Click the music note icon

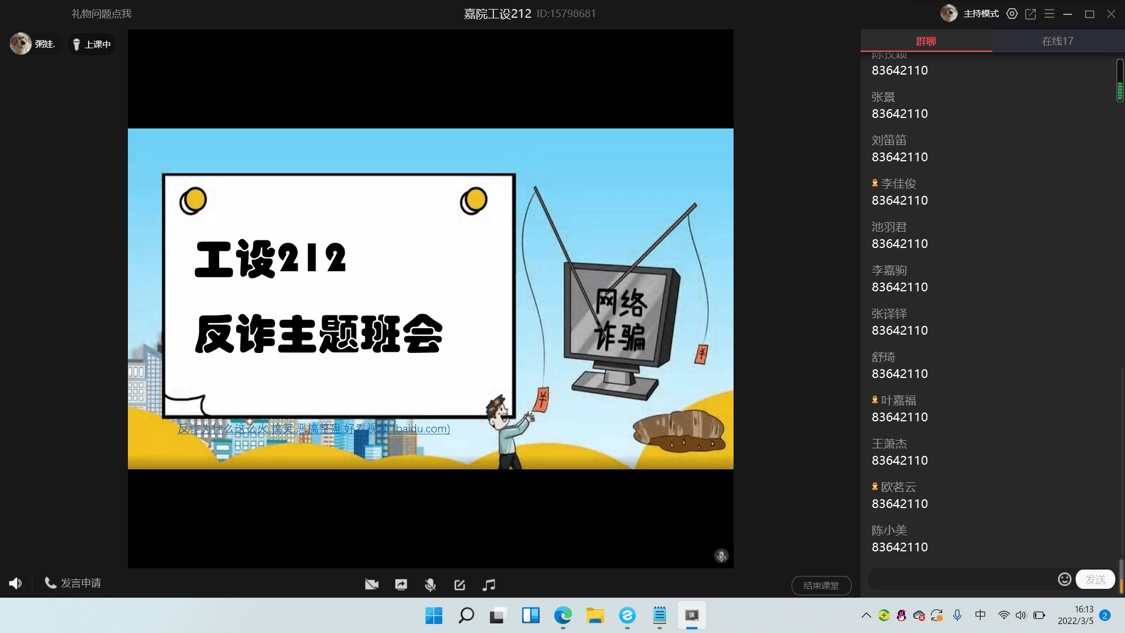click(x=489, y=585)
